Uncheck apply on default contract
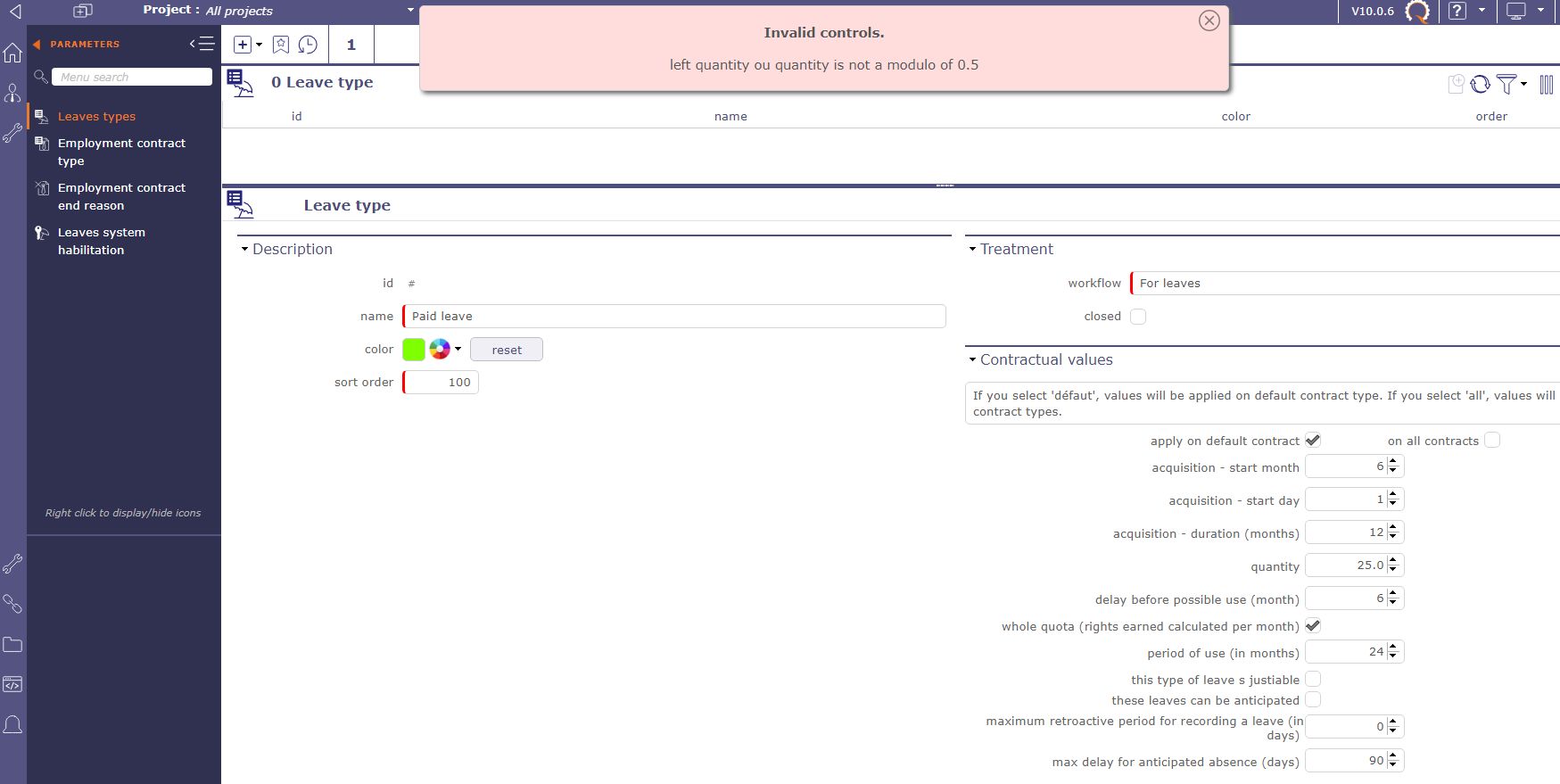Image resolution: width=1560 pixels, height=784 pixels. 1313,440
